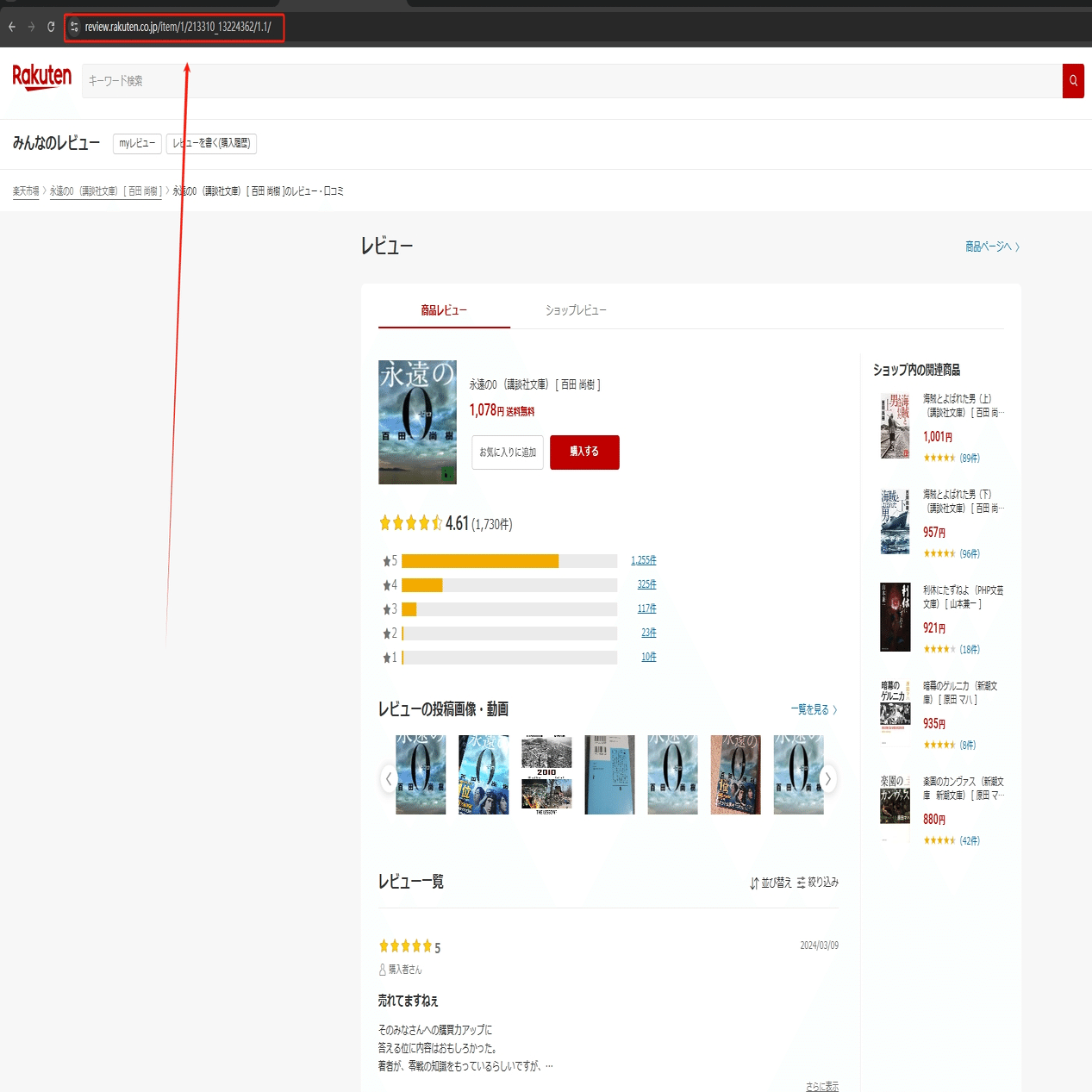Show next review images with right arrow
This screenshot has height=1092, width=1092.
827,779
